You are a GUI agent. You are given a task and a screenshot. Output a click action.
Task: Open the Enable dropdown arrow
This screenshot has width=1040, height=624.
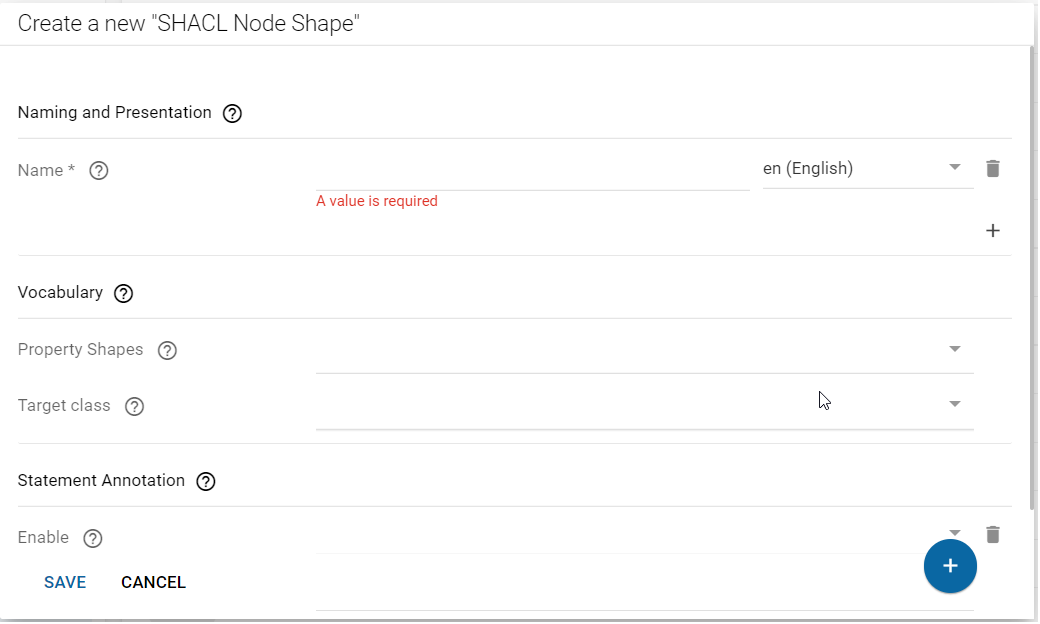pos(954,533)
